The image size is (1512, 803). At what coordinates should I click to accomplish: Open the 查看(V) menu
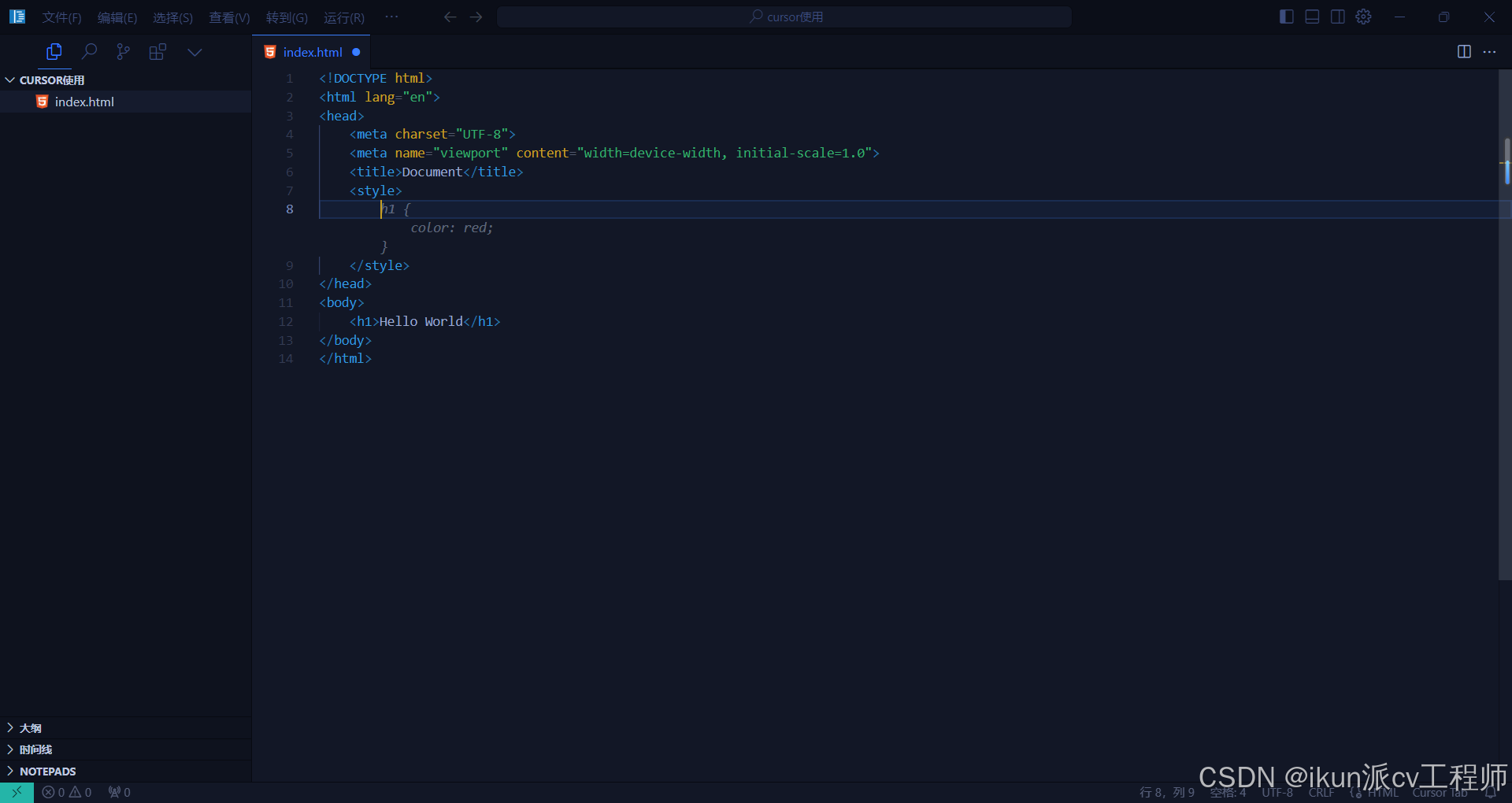pos(229,17)
